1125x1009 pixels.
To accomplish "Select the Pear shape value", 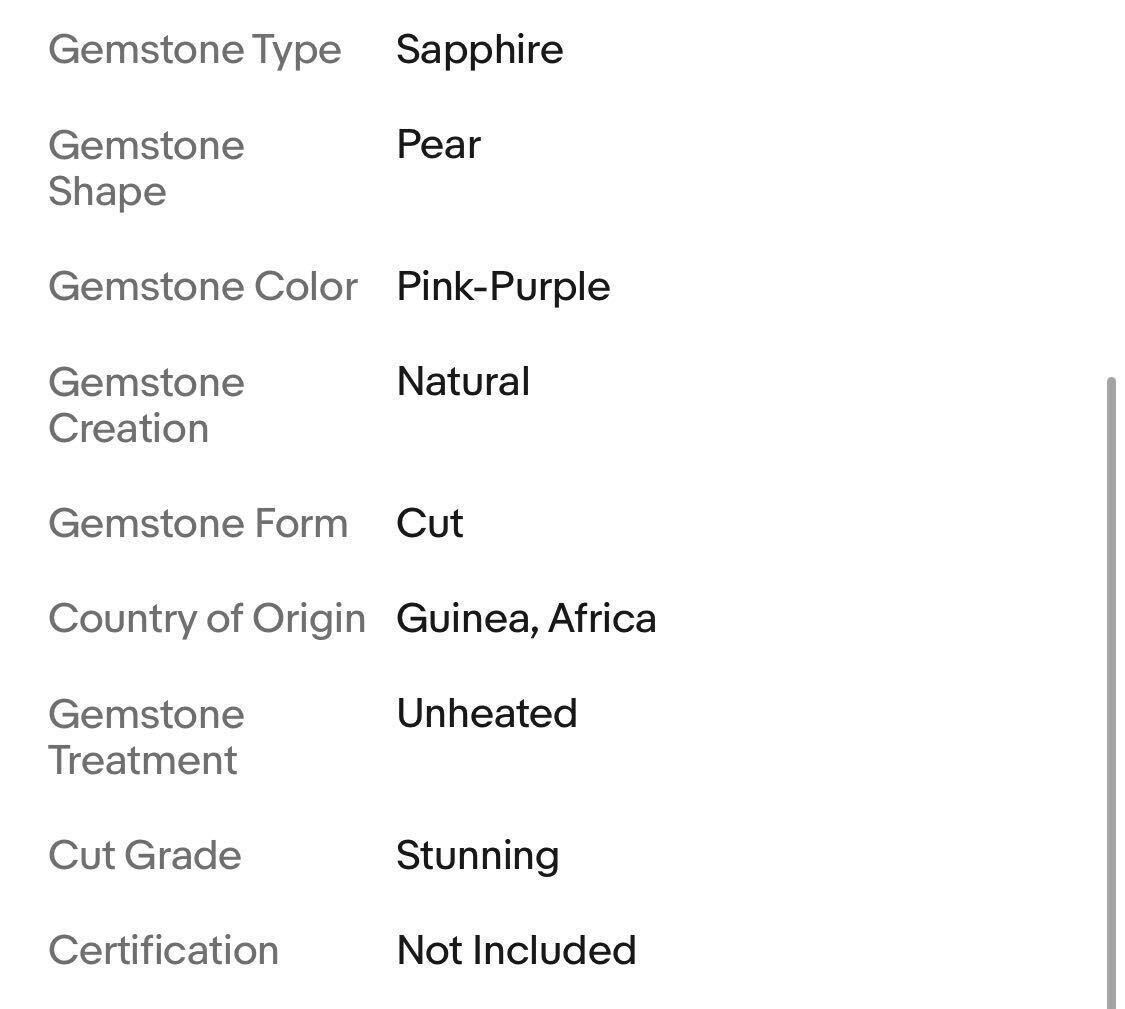I will pyautogui.click(x=438, y=144).
